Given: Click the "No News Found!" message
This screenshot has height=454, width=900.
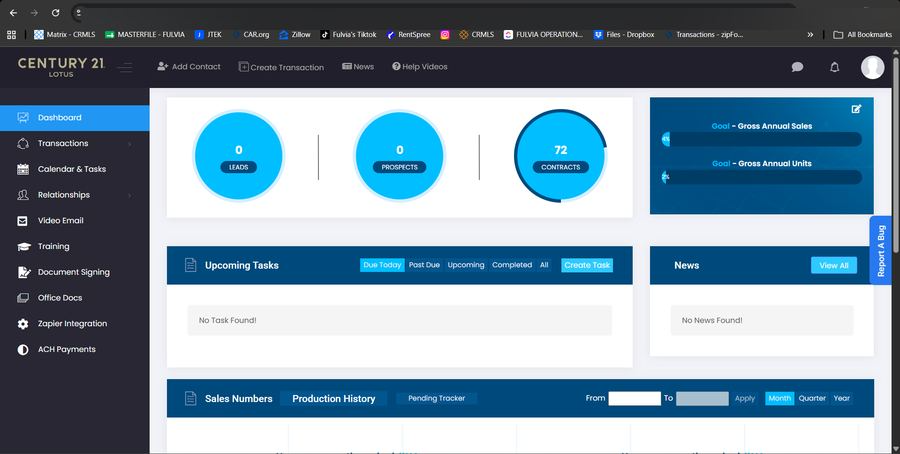Looking at the screenshot, I should coord(762,320).
